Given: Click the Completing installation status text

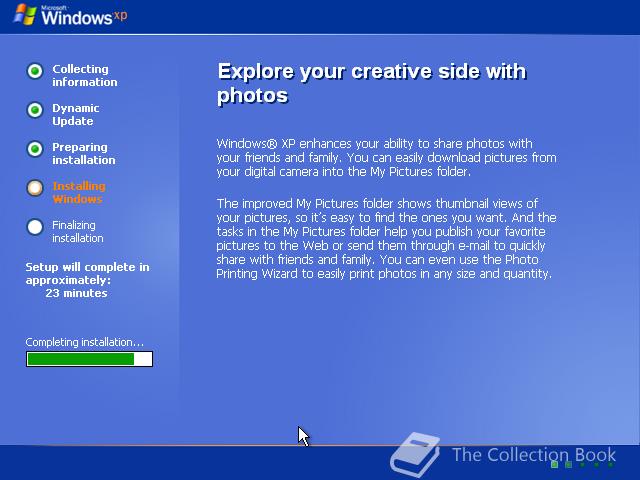Looking at the screenshot, I should (84, 342).
